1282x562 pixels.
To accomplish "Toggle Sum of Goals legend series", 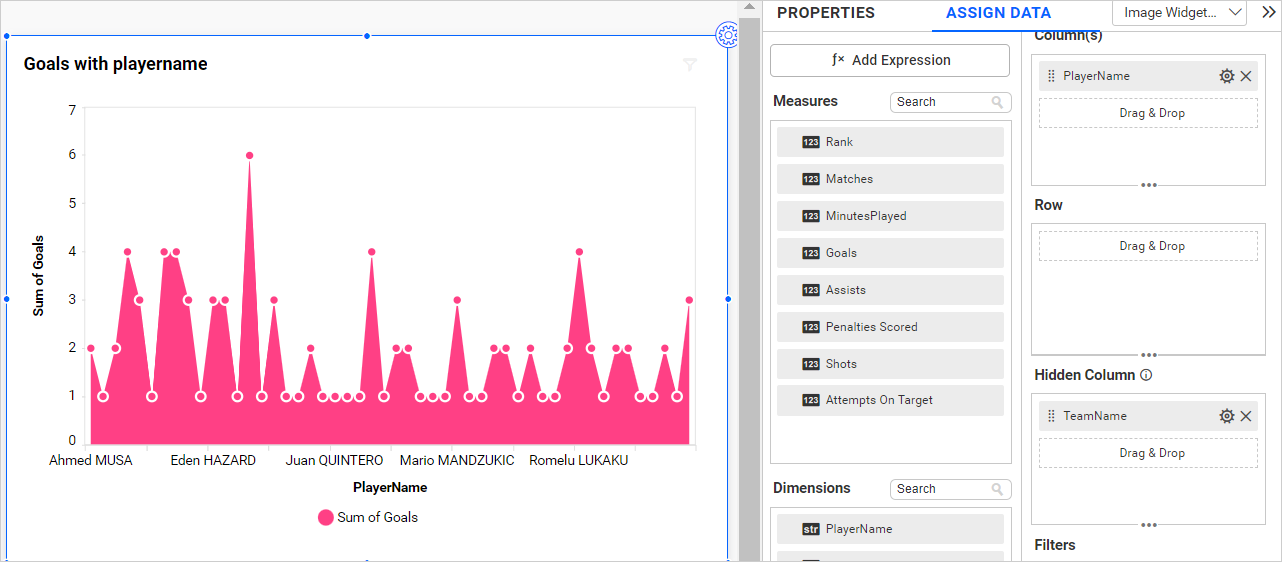I will (367, 517).
